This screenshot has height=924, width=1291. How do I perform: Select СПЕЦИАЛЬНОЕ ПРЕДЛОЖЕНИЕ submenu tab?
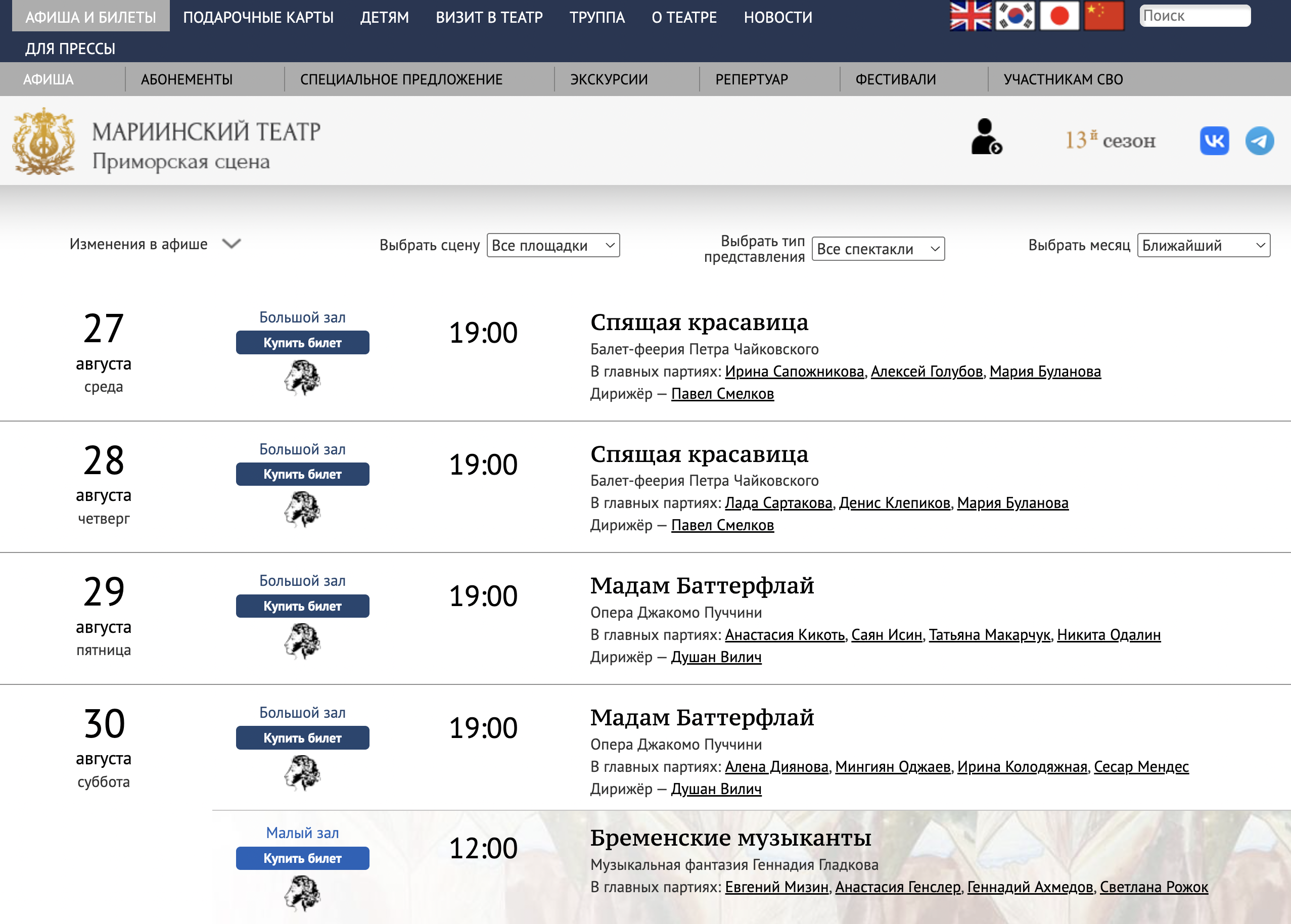402,79
